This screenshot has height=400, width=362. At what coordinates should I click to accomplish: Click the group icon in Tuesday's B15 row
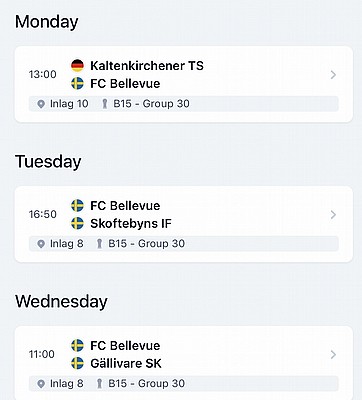[99, 244]
